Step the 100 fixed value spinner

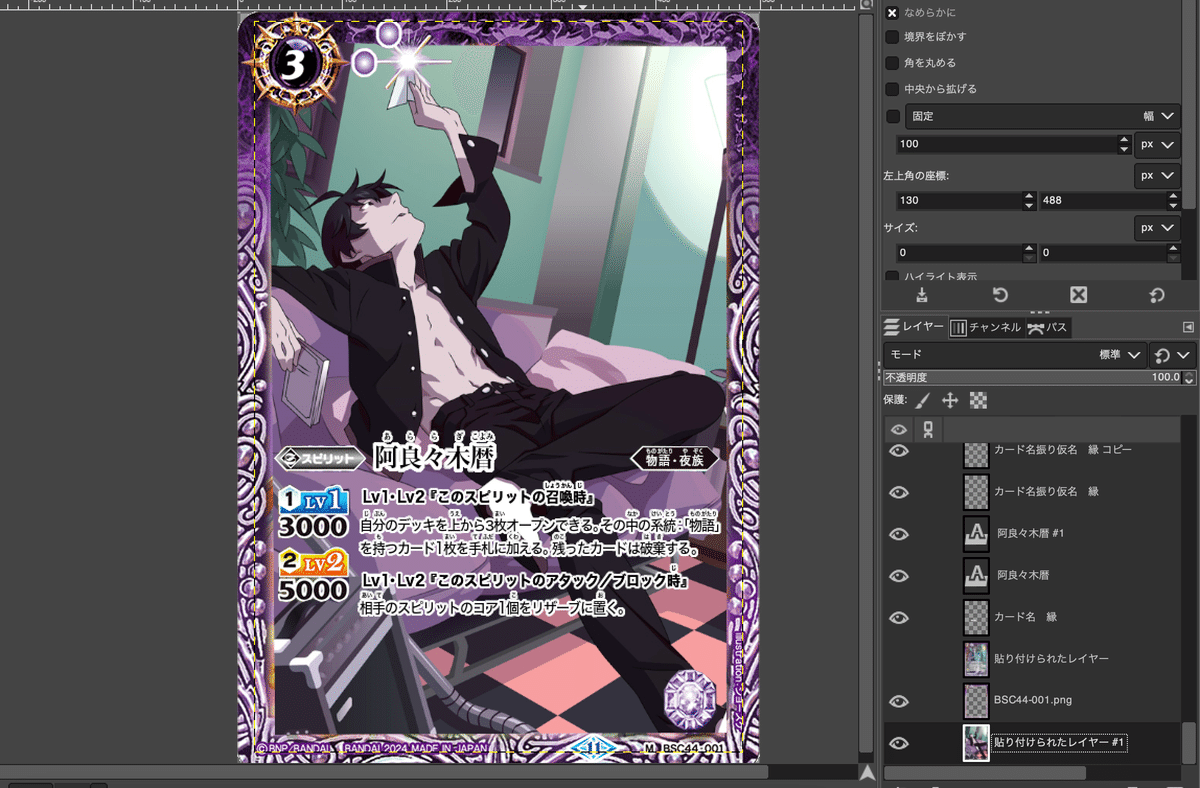(1124, 144)
